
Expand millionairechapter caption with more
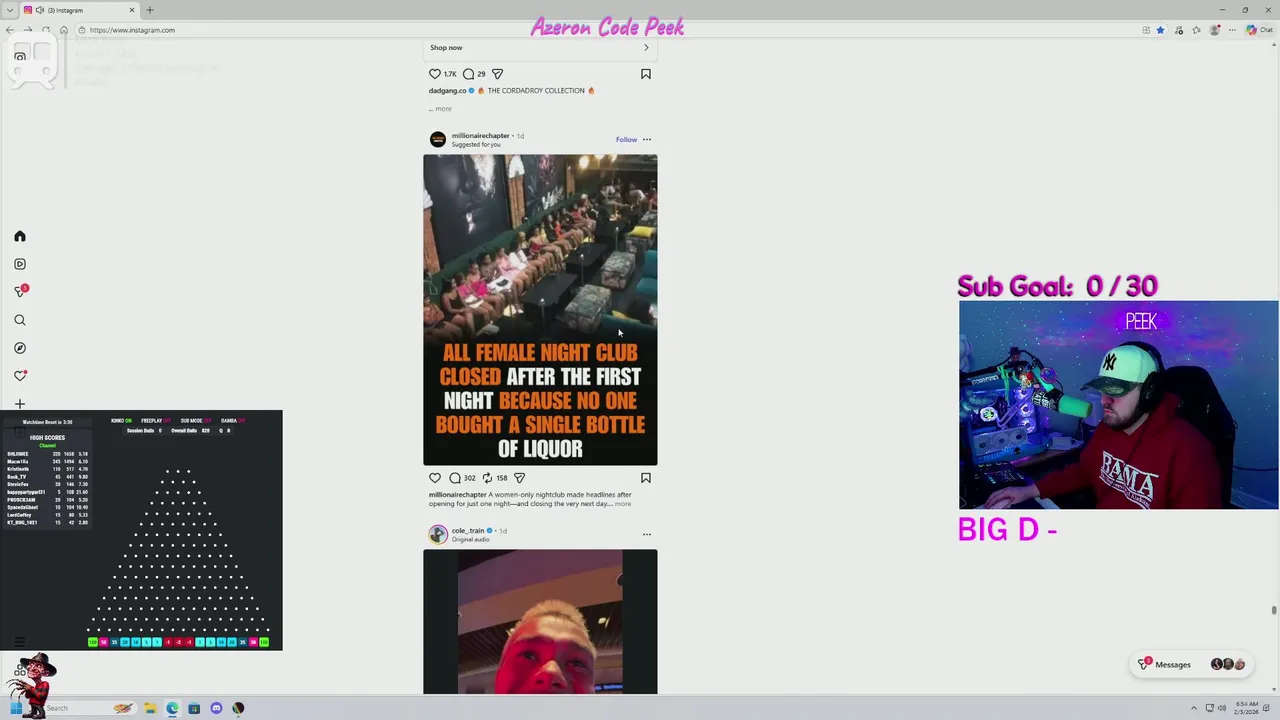pos(623,504)
